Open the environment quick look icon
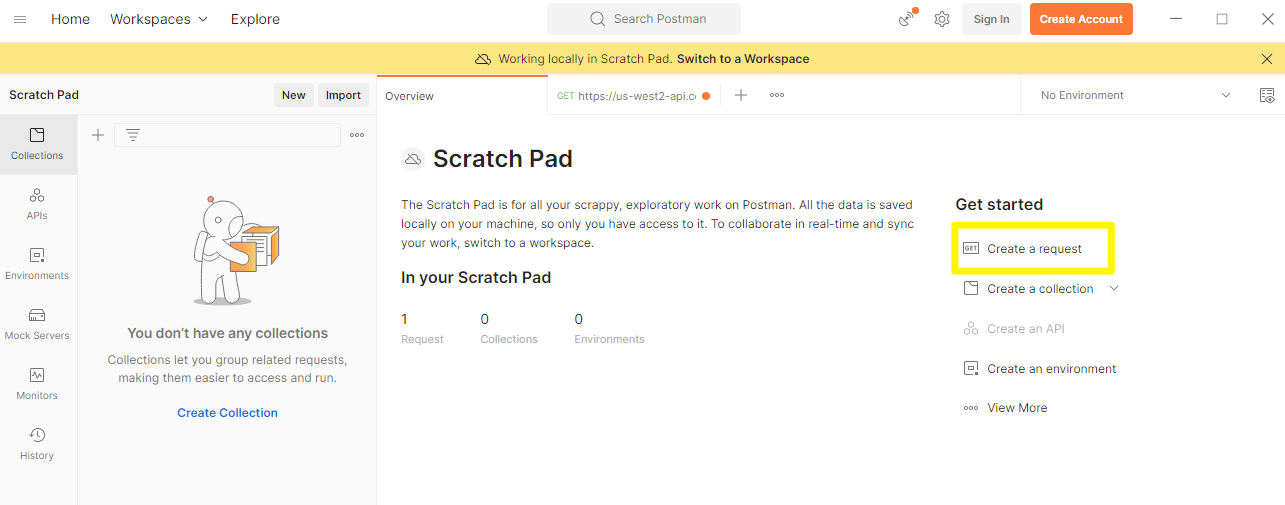 [x=1267, y=95]
